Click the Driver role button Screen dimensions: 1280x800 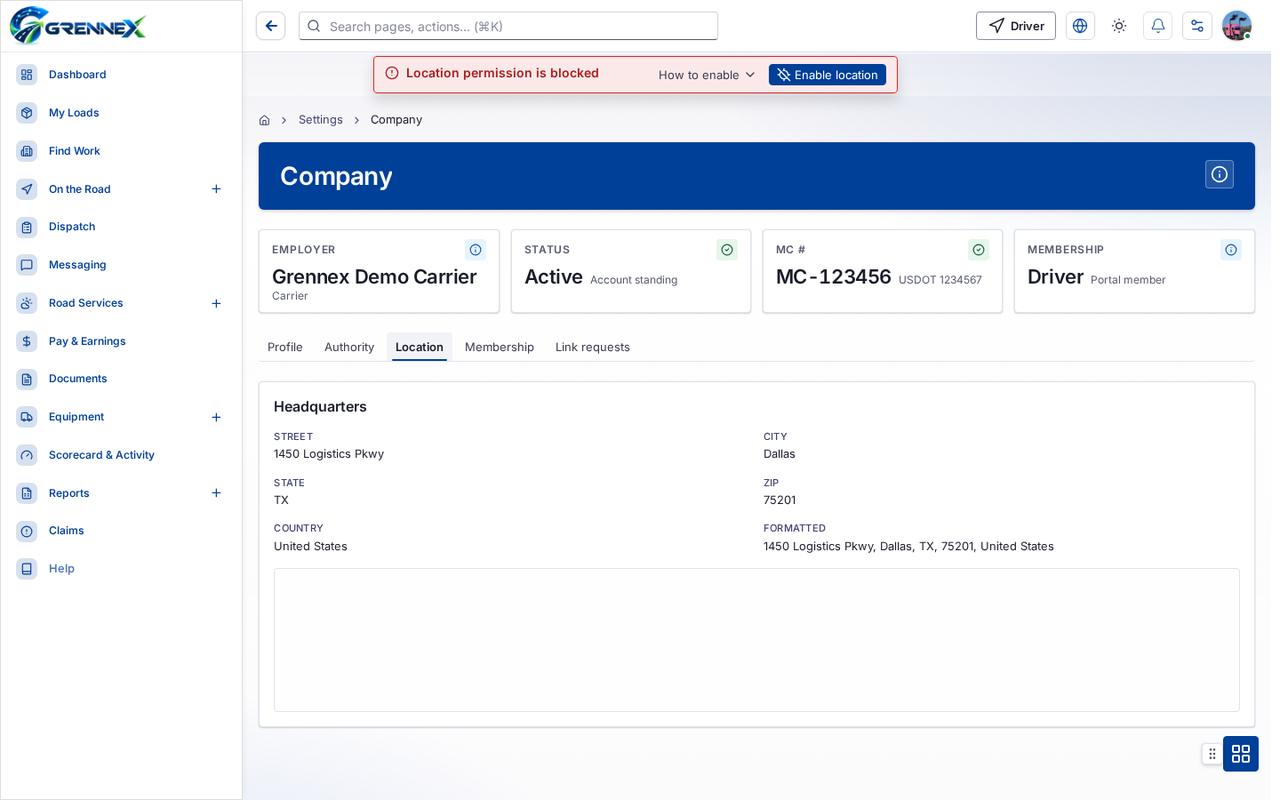tap(1016, 26)
